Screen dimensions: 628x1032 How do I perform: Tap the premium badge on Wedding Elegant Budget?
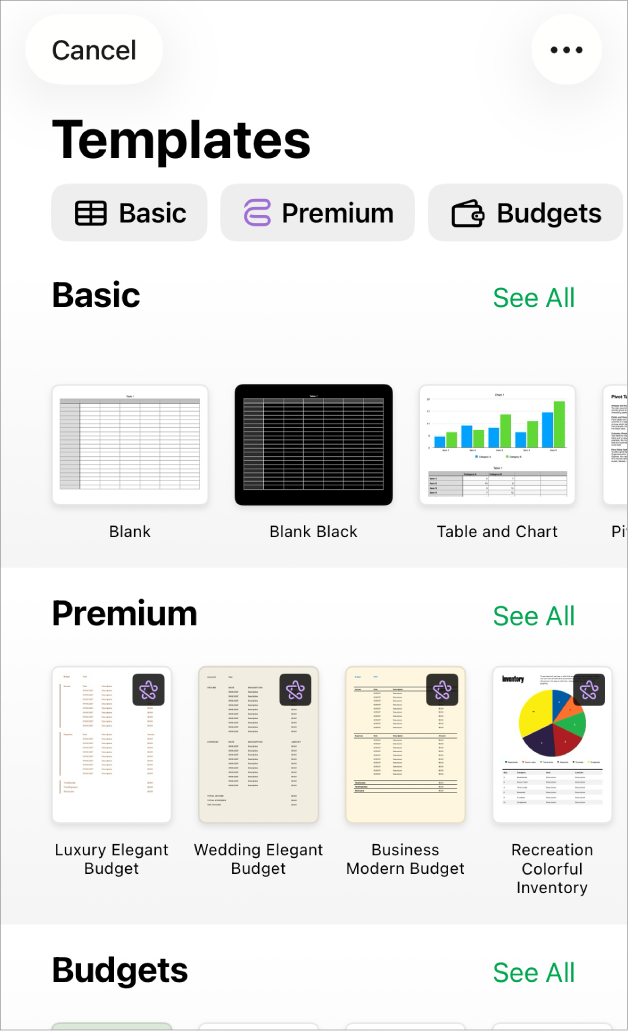[x=295, y=689]
